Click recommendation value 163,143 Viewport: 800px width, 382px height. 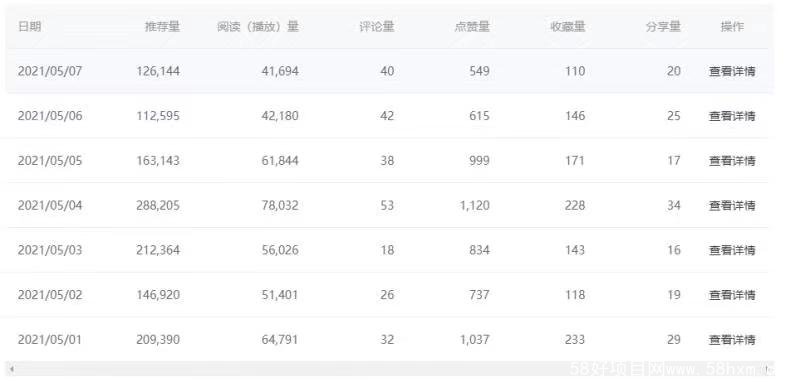[x=158, y=161]
